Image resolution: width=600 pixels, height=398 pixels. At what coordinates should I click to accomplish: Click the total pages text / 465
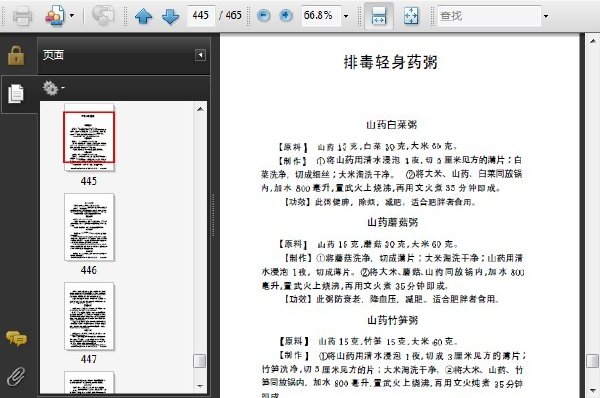(x=230, y=15)
